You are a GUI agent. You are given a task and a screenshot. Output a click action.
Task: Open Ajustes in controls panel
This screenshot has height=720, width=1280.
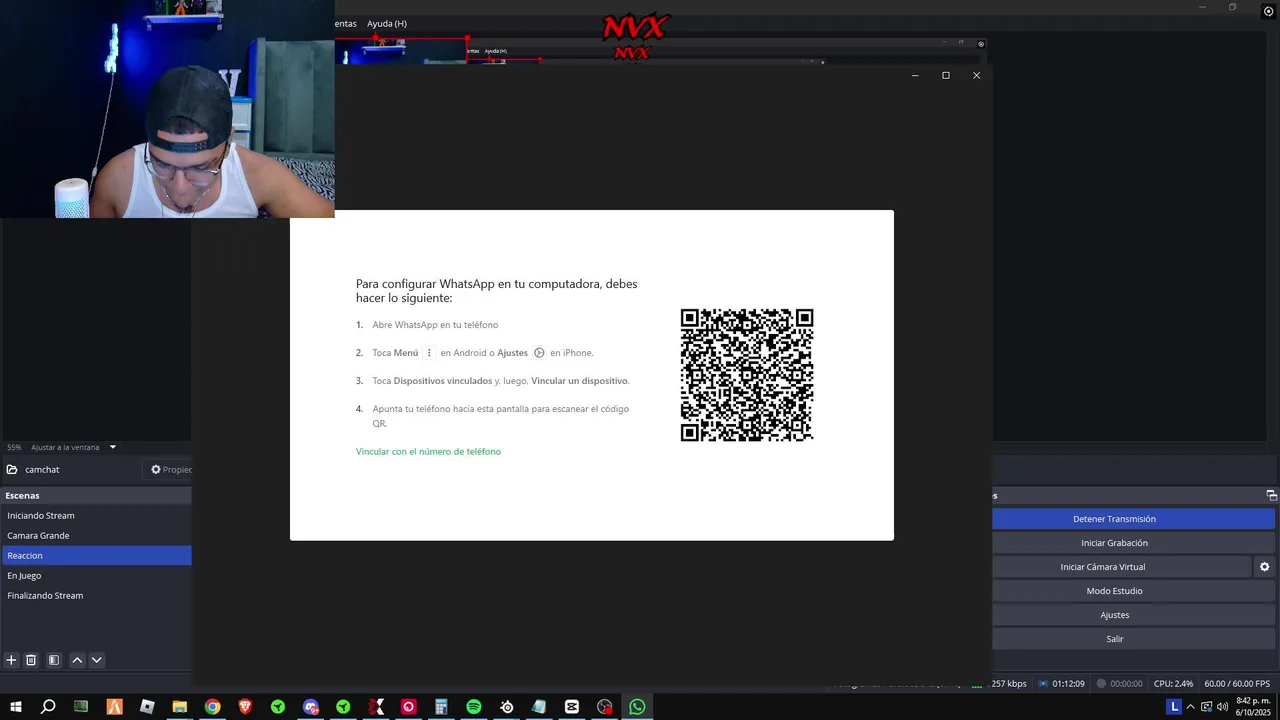coord(1134,615)
